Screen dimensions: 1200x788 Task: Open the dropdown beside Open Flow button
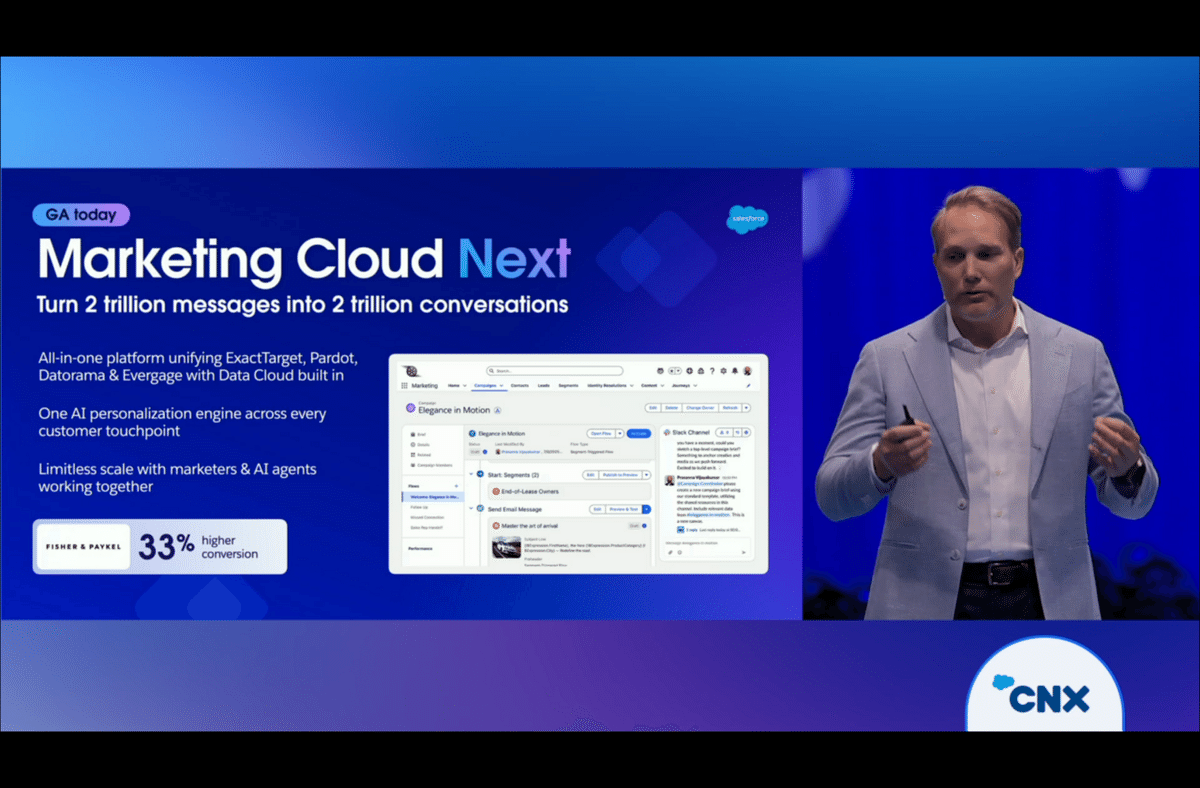tap(619, 434)
